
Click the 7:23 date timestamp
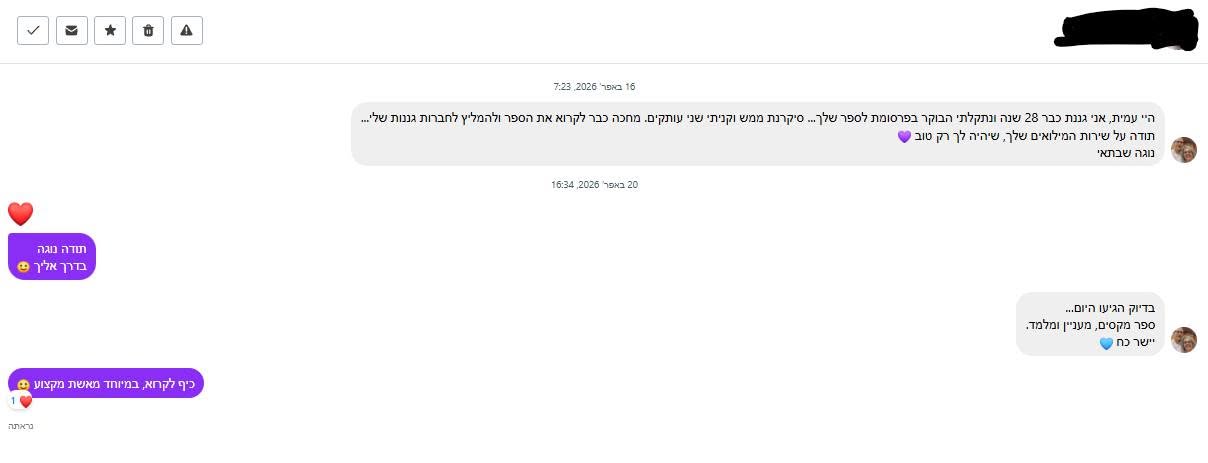(x=594, y=87)
